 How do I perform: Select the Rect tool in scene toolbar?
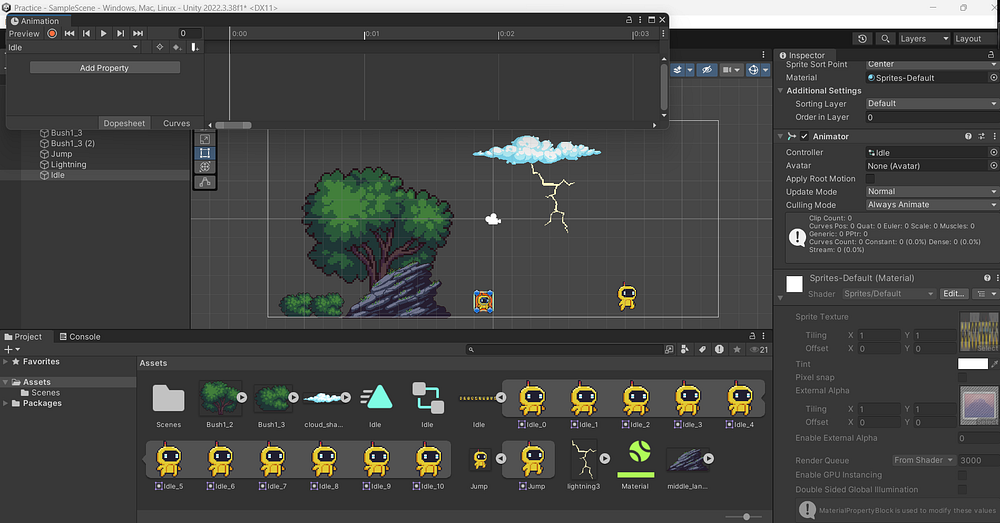205,153
